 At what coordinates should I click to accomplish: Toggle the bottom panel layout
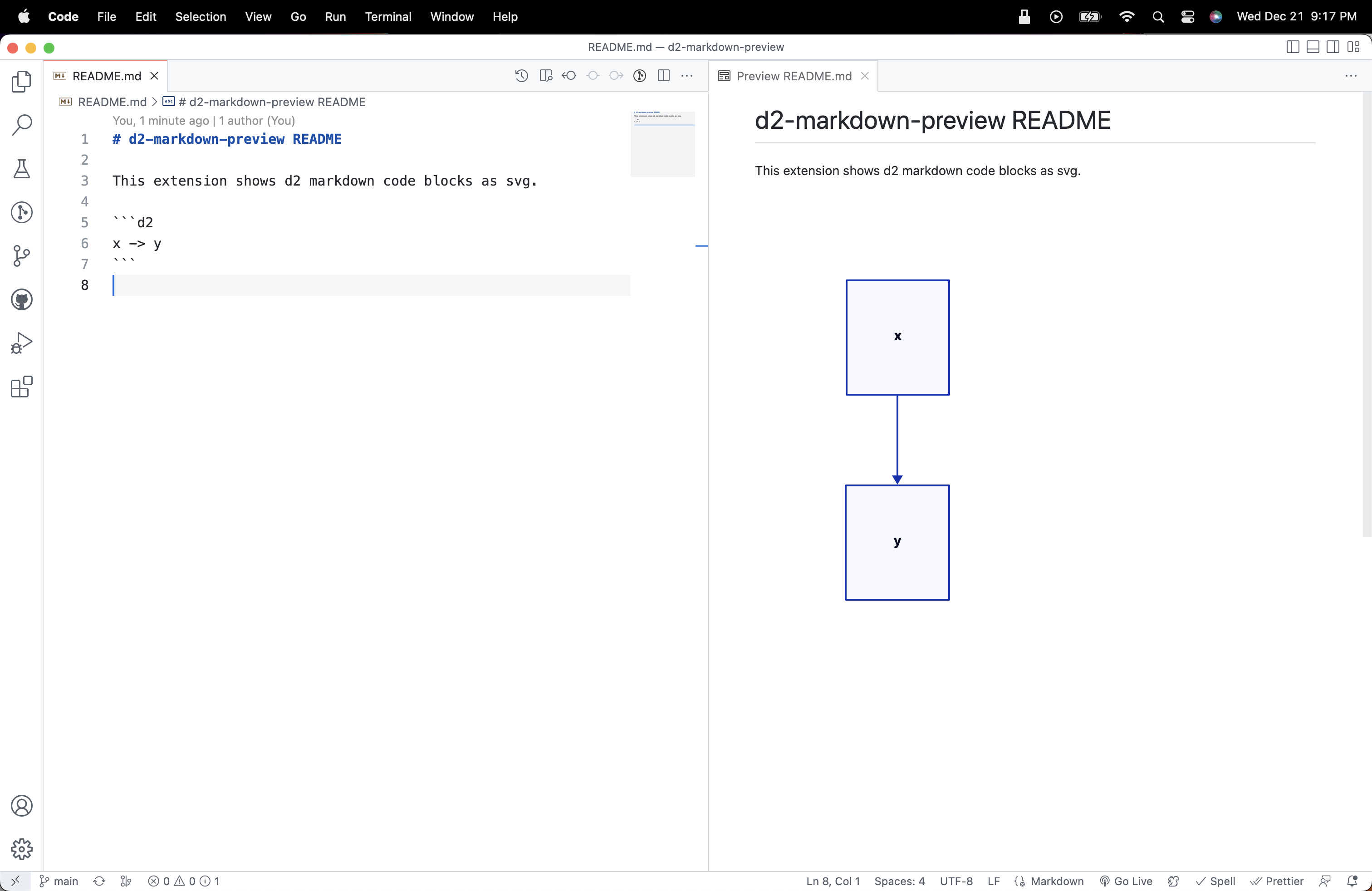click(x=1313, y=47)
